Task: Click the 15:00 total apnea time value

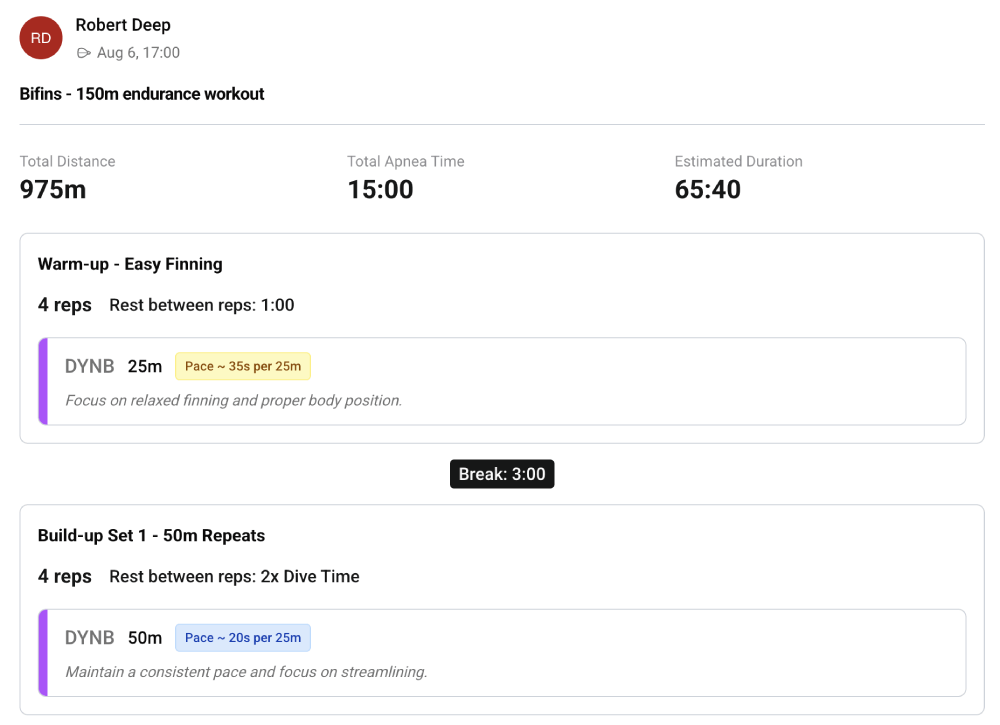Action: (x=380, y=189)
